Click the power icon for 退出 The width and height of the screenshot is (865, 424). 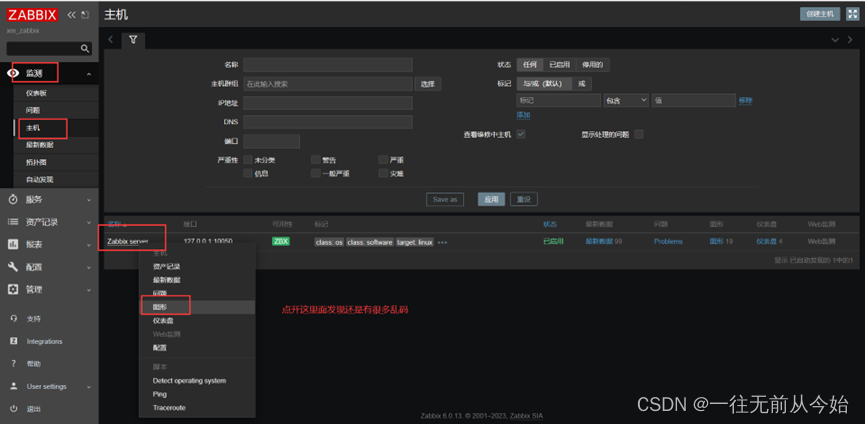click(13, 409)
